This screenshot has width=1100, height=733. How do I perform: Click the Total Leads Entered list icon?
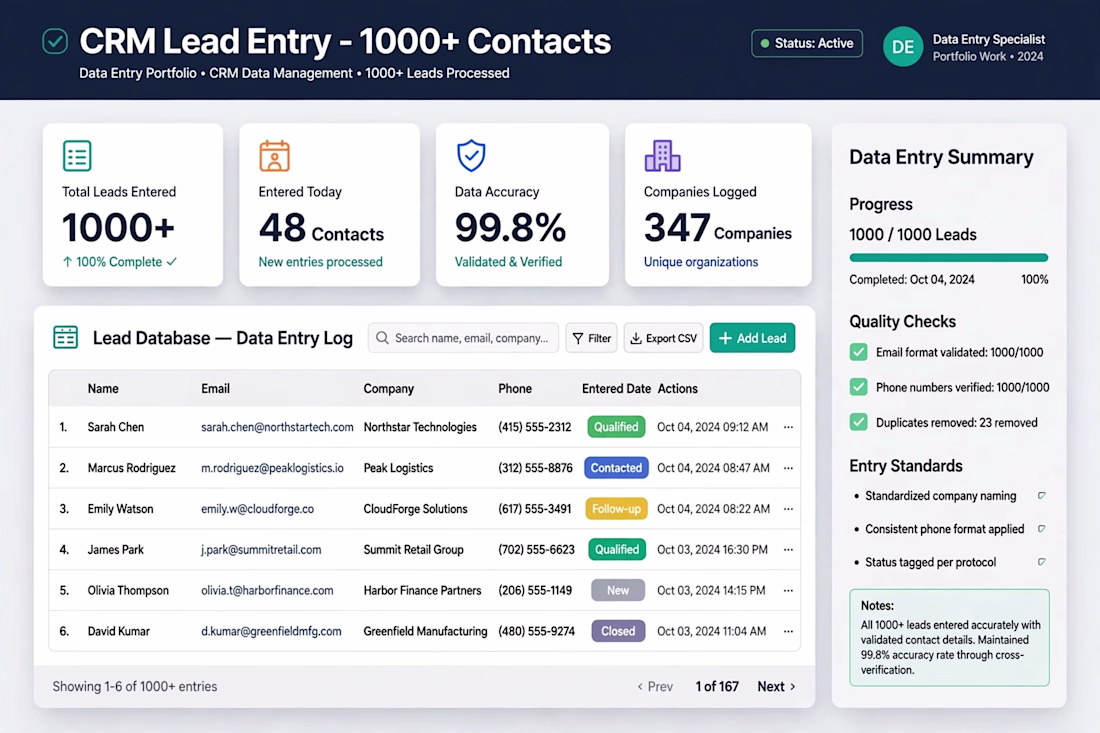(77, 156)
